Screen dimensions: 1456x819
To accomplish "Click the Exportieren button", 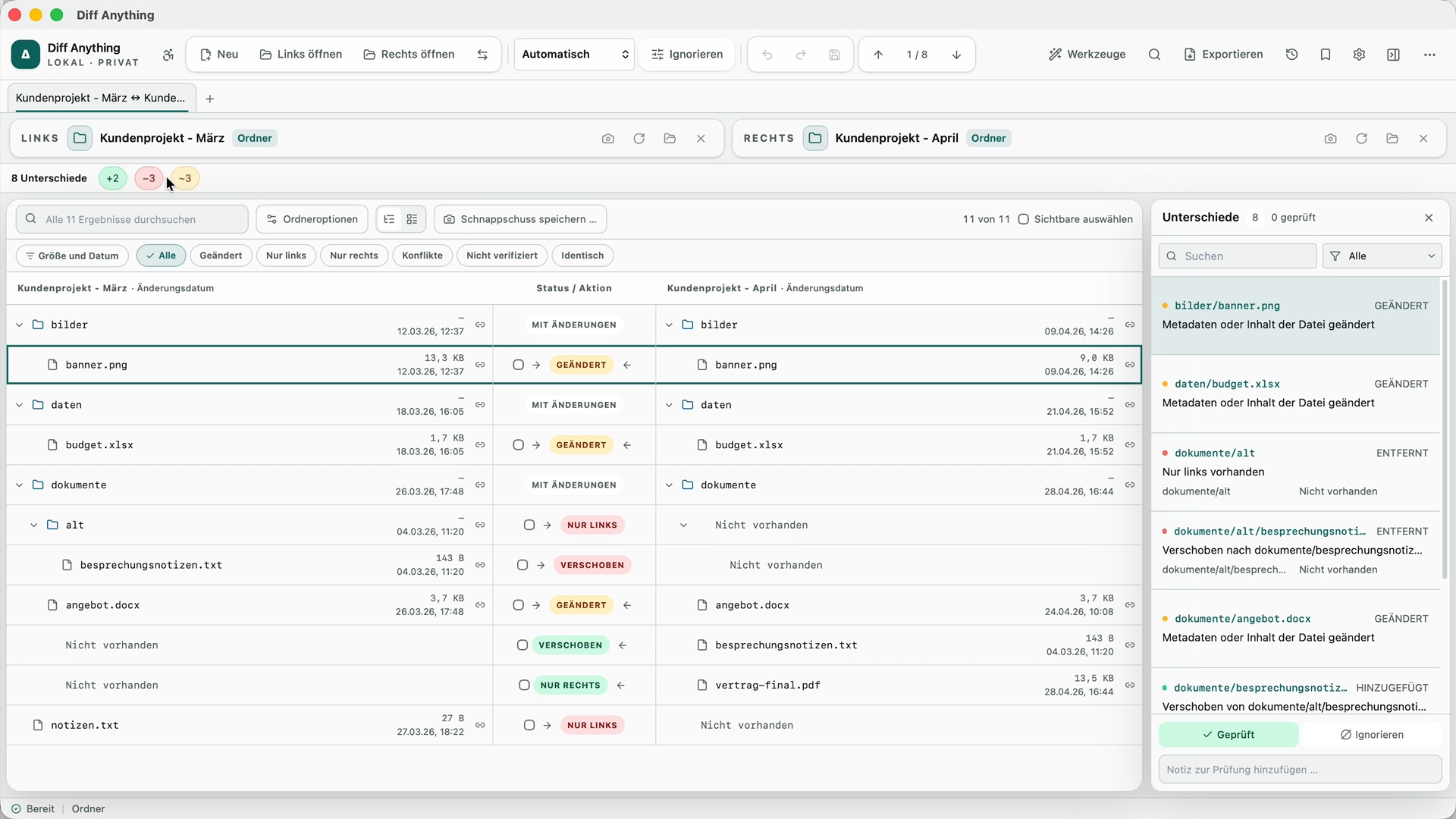I will pos(1223,55).
